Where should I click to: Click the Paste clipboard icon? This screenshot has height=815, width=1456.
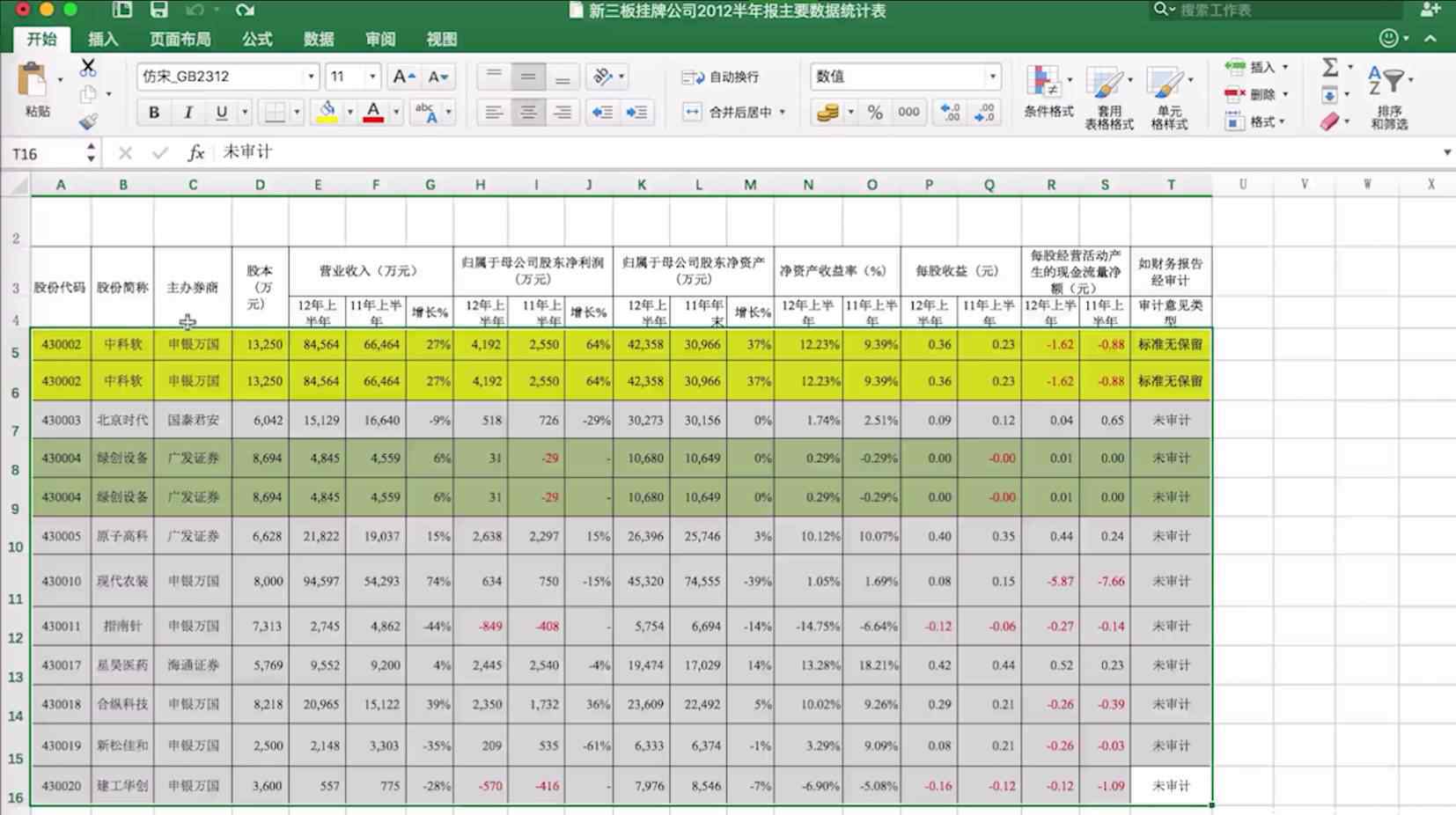(x=33, y=81)
